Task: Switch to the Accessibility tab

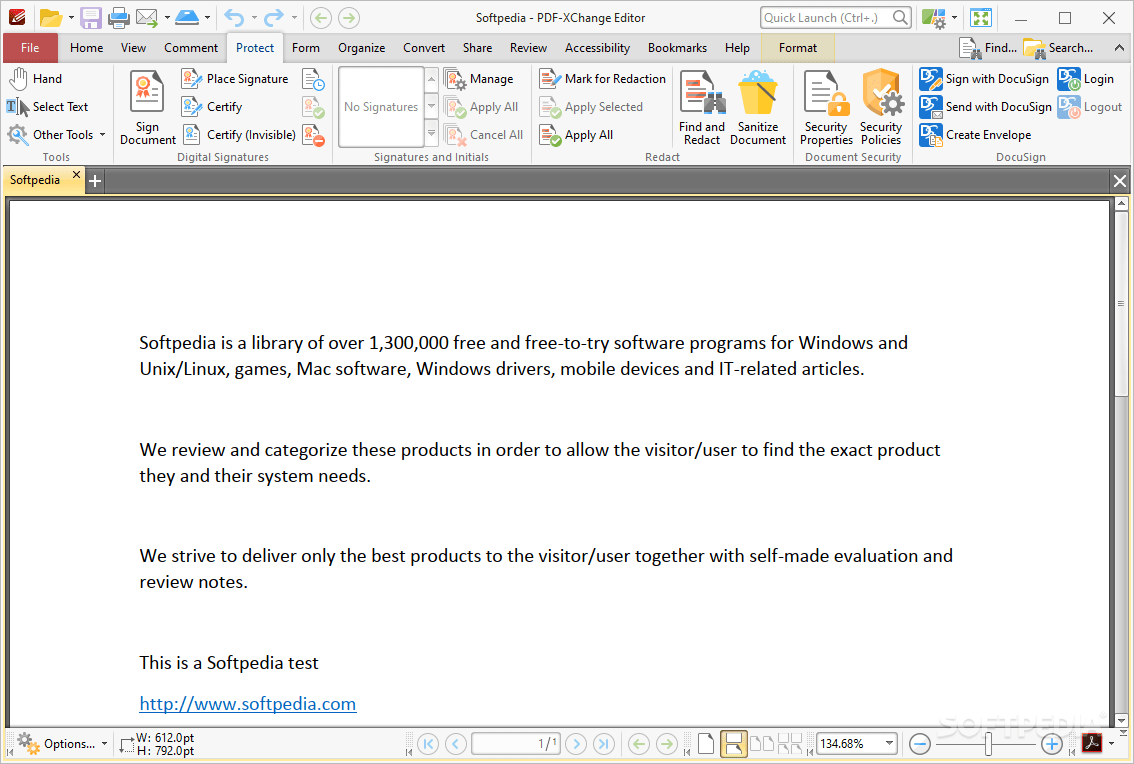Action: [x=597, y=48]
